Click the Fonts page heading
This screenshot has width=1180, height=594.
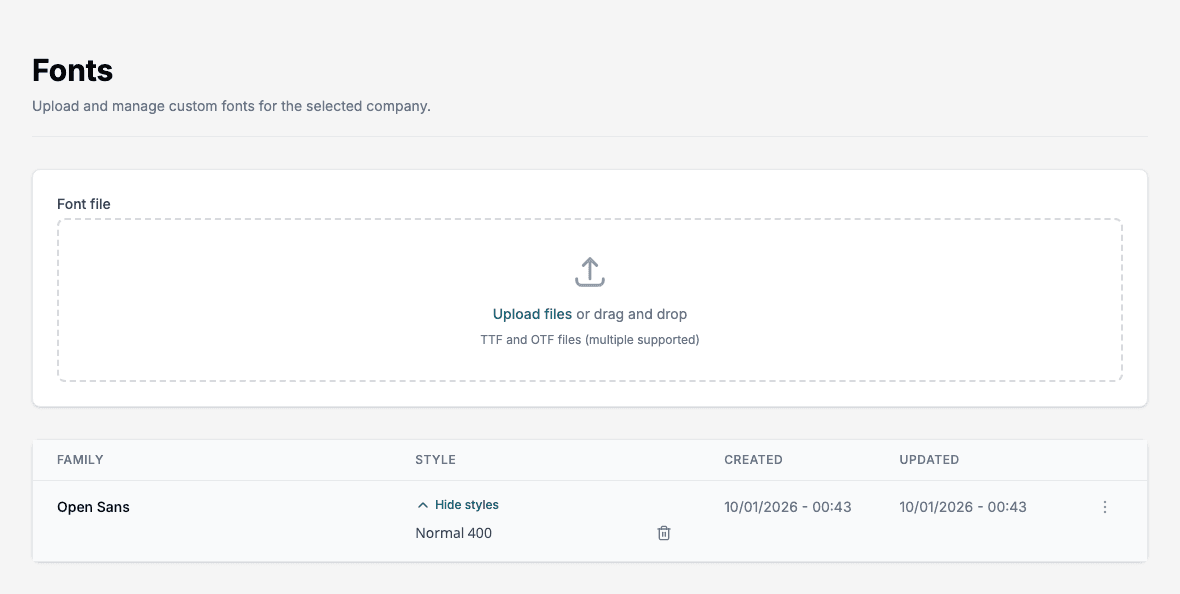(x=73, y=70)
